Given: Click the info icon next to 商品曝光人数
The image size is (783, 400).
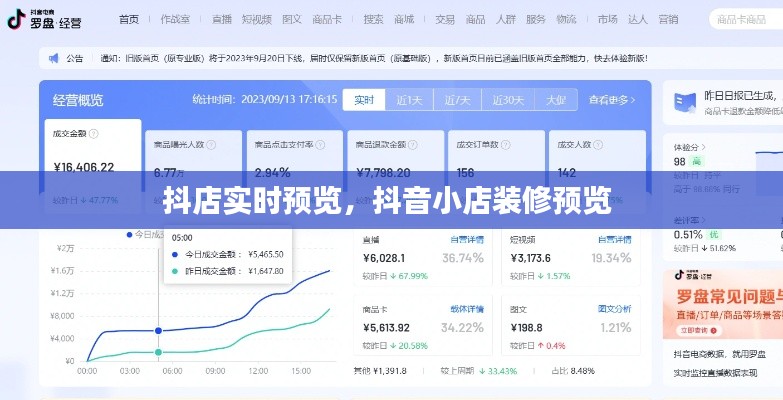Looking at the screenshot, I should click(x=212, y=144).
